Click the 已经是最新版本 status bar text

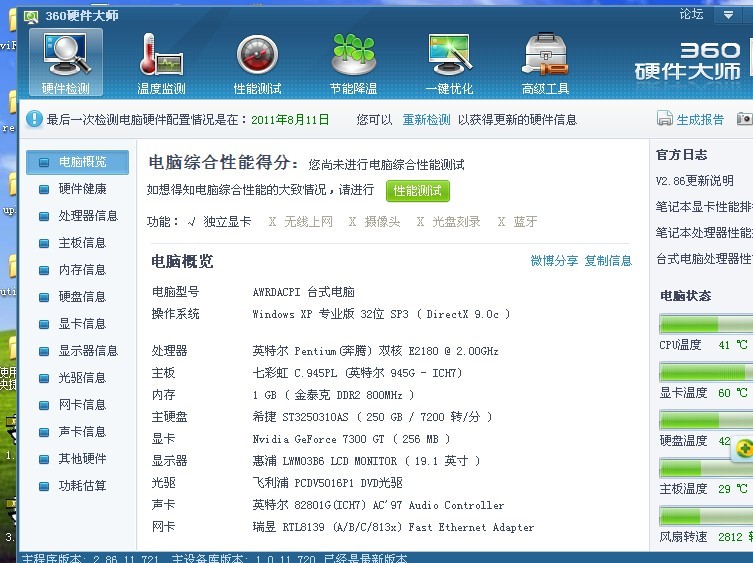[x=365, y=558]
